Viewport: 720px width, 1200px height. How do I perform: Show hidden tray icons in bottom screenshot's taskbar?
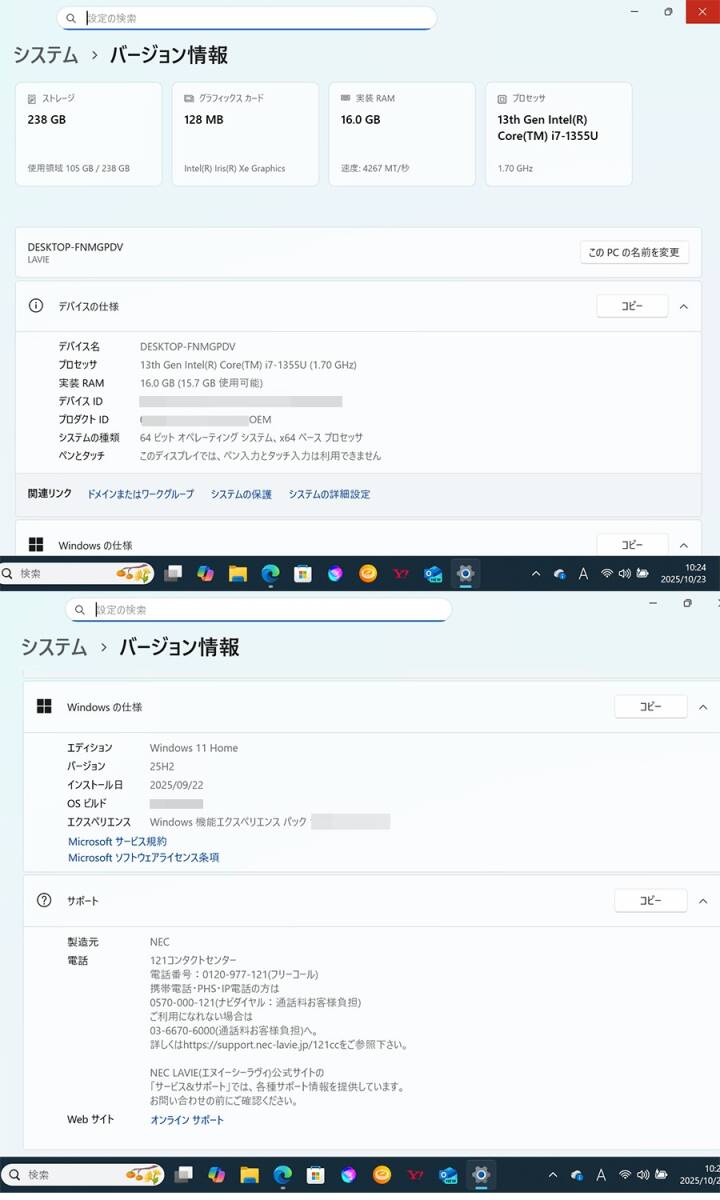[x=554, y=1174]
